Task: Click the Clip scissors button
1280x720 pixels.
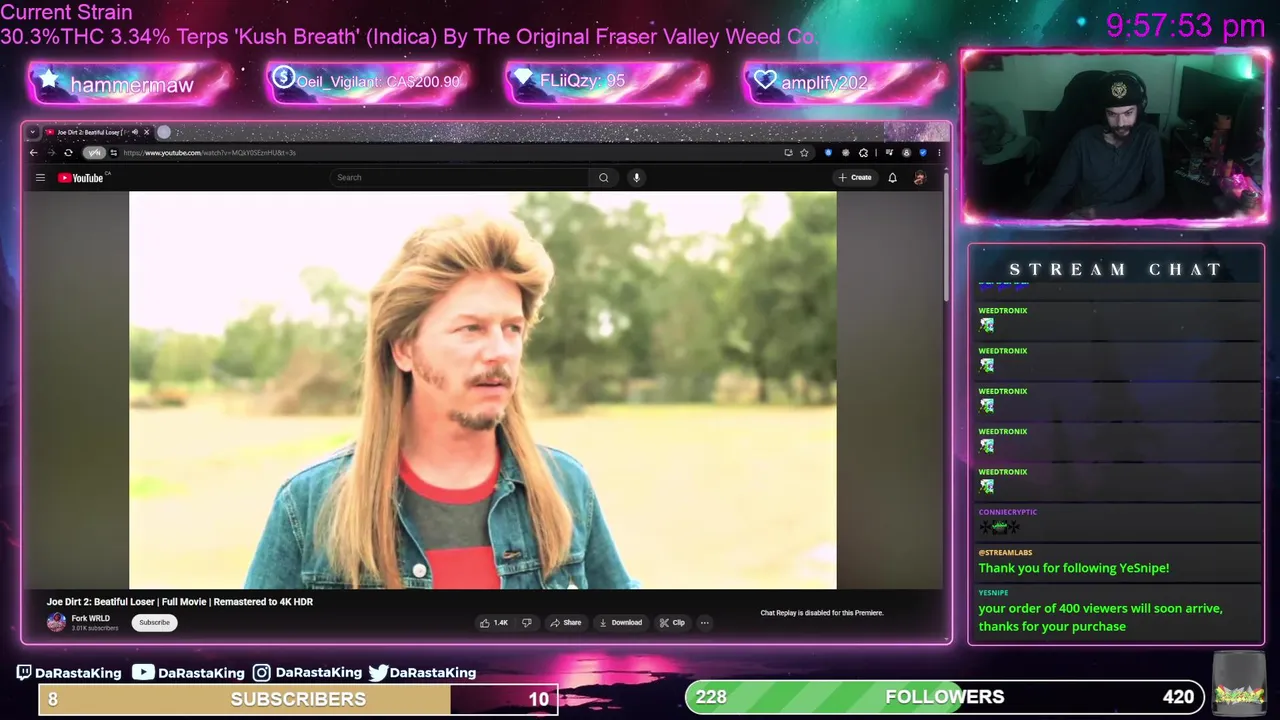Action: pyautogui.click(x=672, y=623)
